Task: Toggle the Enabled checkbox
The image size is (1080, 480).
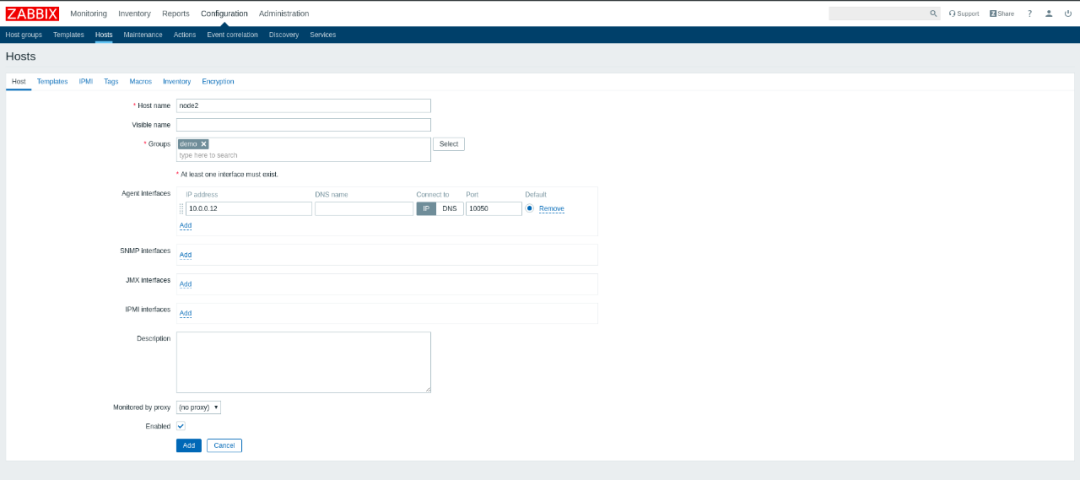Action: pos(181,426)
